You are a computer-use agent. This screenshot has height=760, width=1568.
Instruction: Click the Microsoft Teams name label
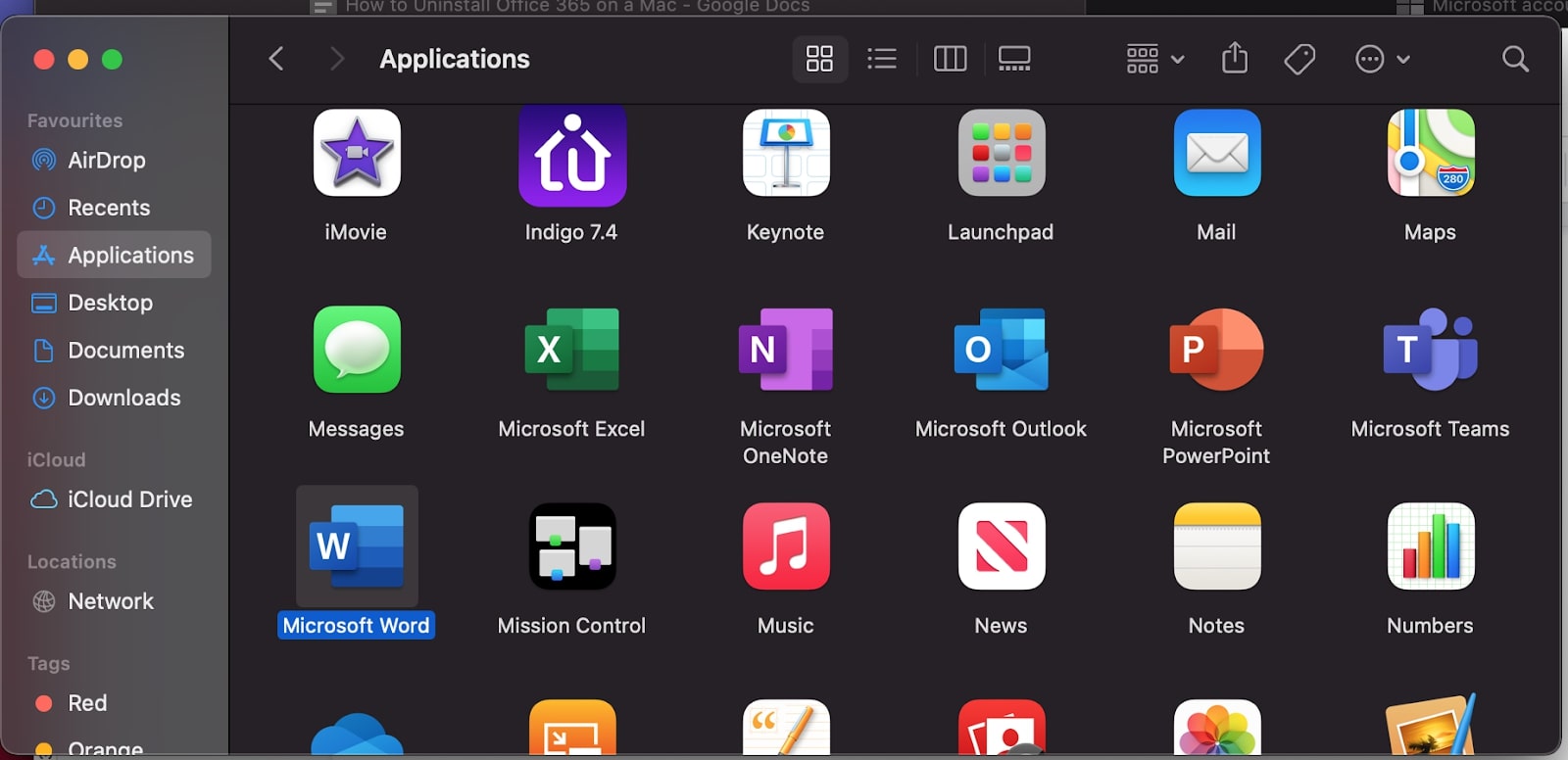point(1431,429)
